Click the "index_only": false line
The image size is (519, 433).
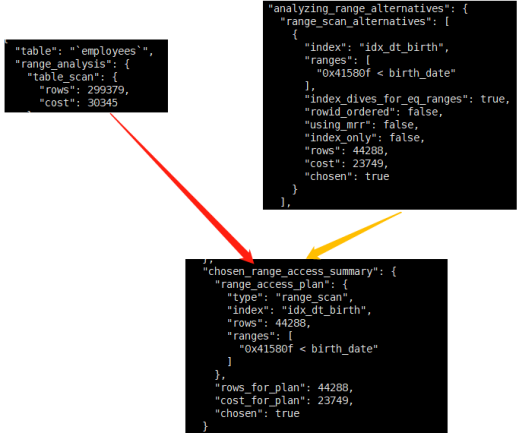point(364,138)
